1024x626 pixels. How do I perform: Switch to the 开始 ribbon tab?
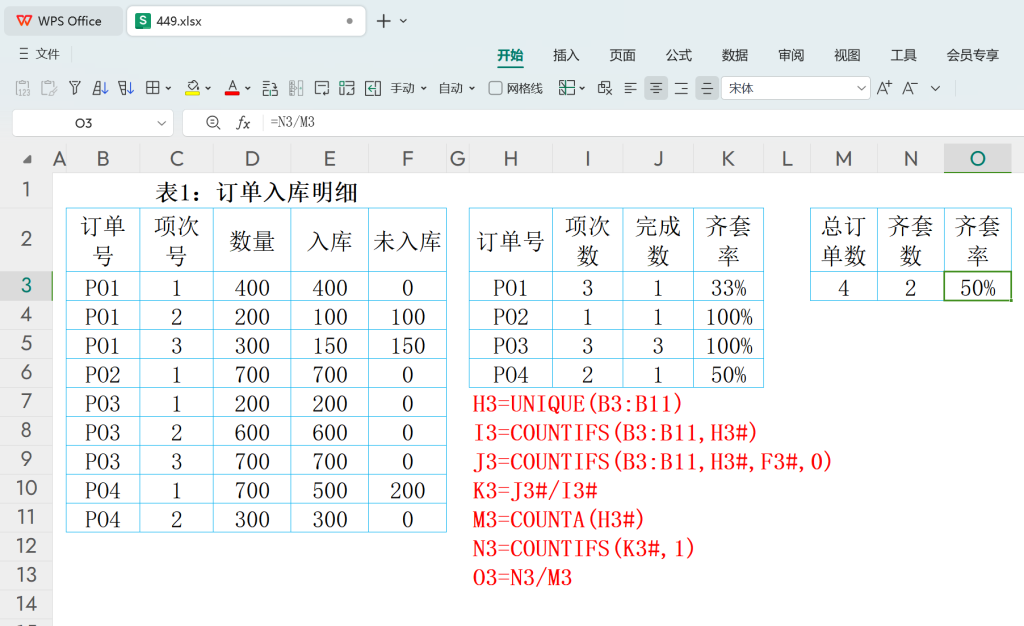point(510,55)
